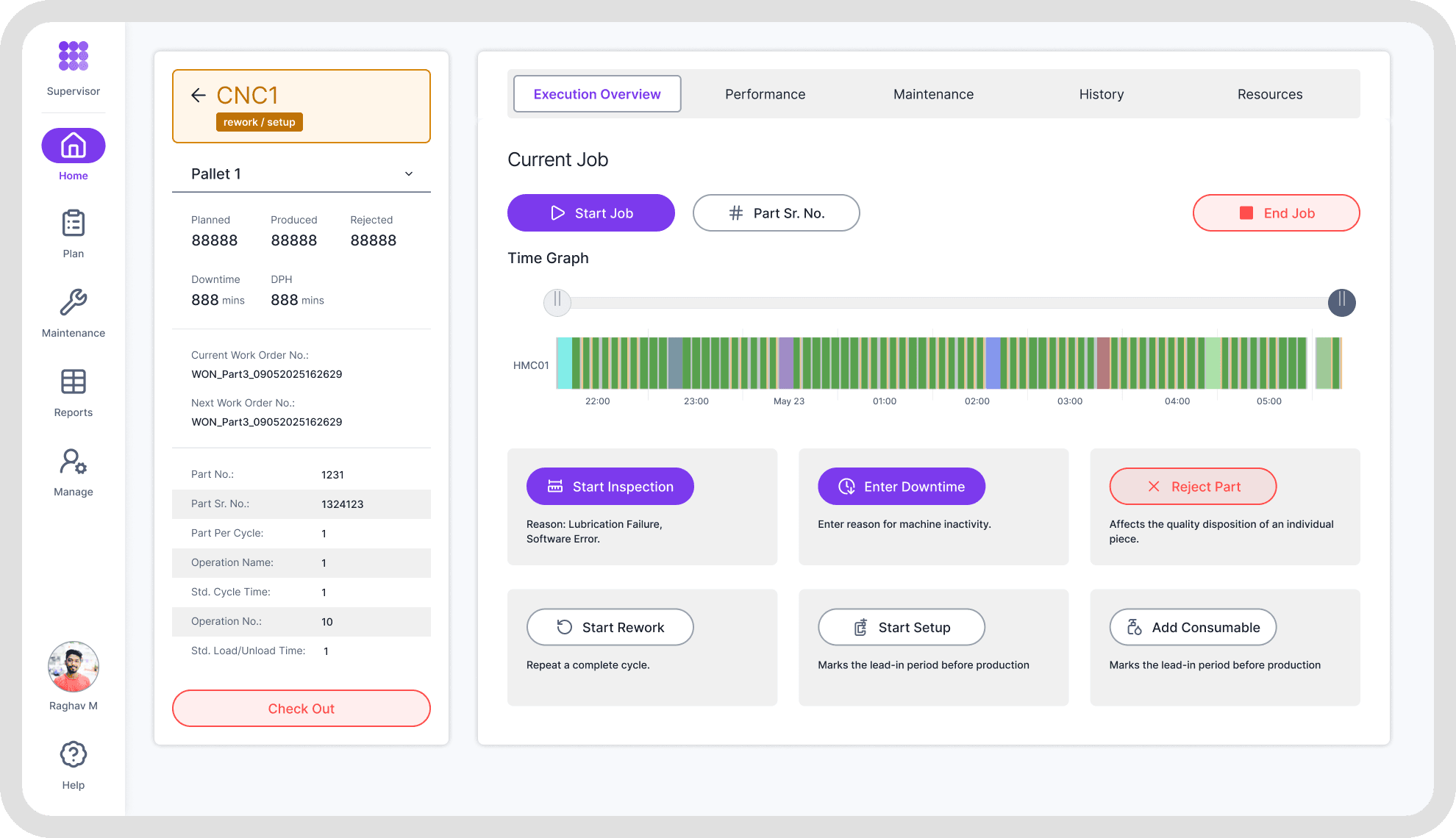Open the Reports table icon
The image size is (1456, 838).
(x=74, y=382)
